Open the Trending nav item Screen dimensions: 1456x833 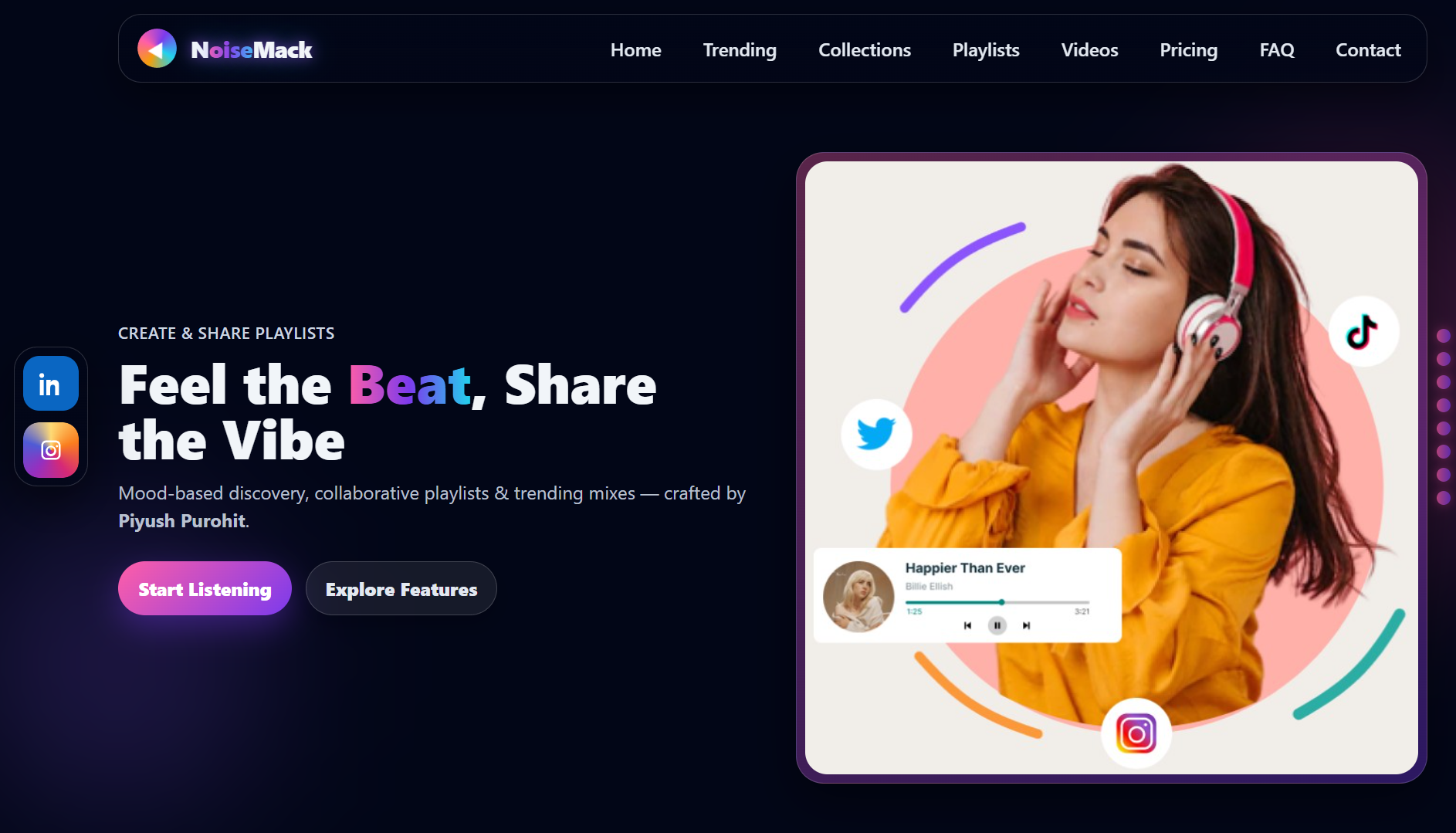pos(740,50)
